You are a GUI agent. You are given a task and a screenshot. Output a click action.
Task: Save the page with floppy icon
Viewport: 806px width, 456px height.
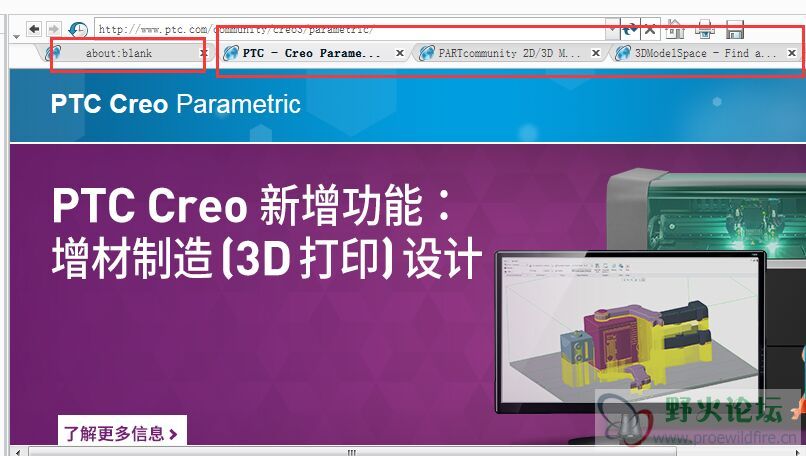click(735, 29)
